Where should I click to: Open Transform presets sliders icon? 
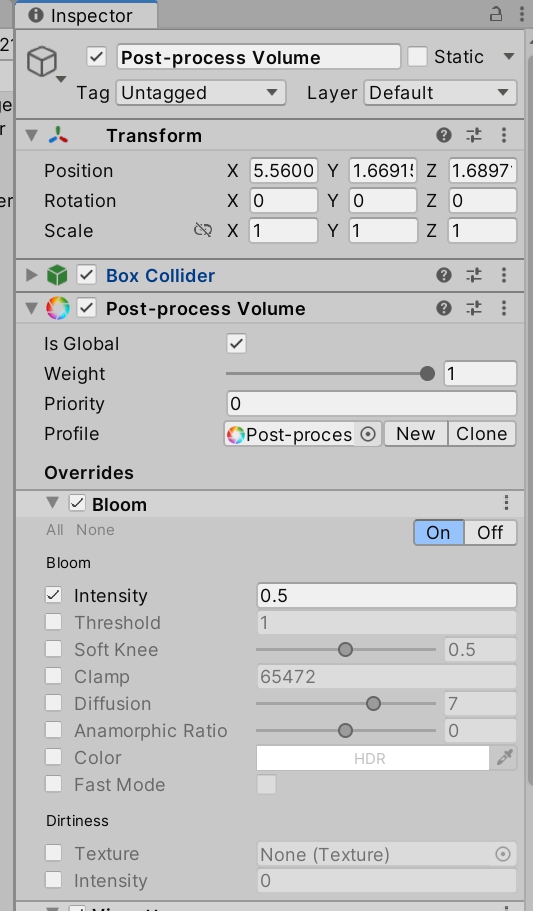pos(474,135)
